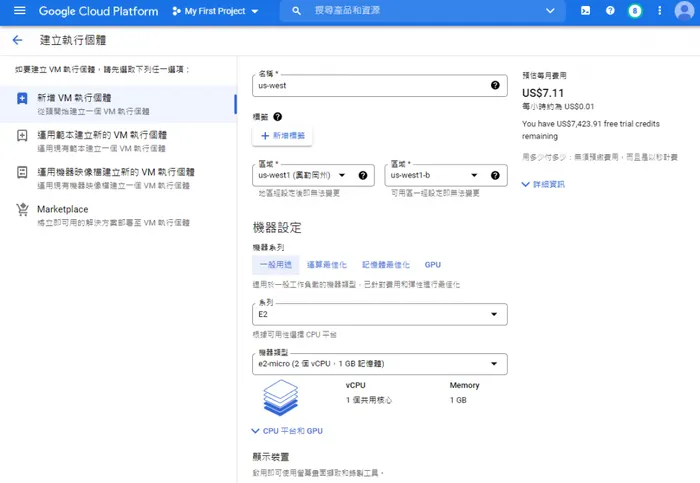Select create VM from template option

click(118, 141)
